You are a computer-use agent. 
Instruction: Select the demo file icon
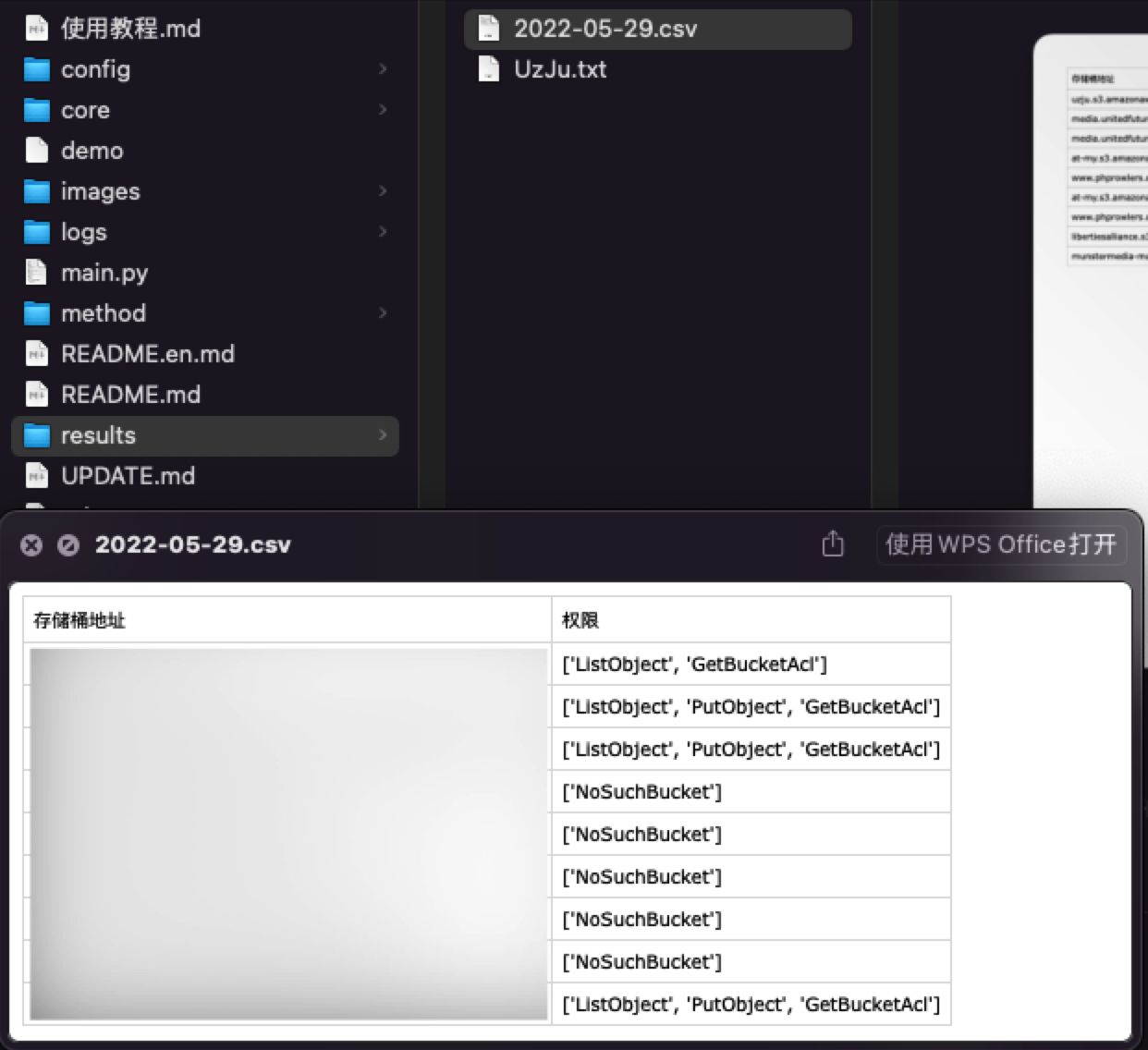click(x=36, y=151)
